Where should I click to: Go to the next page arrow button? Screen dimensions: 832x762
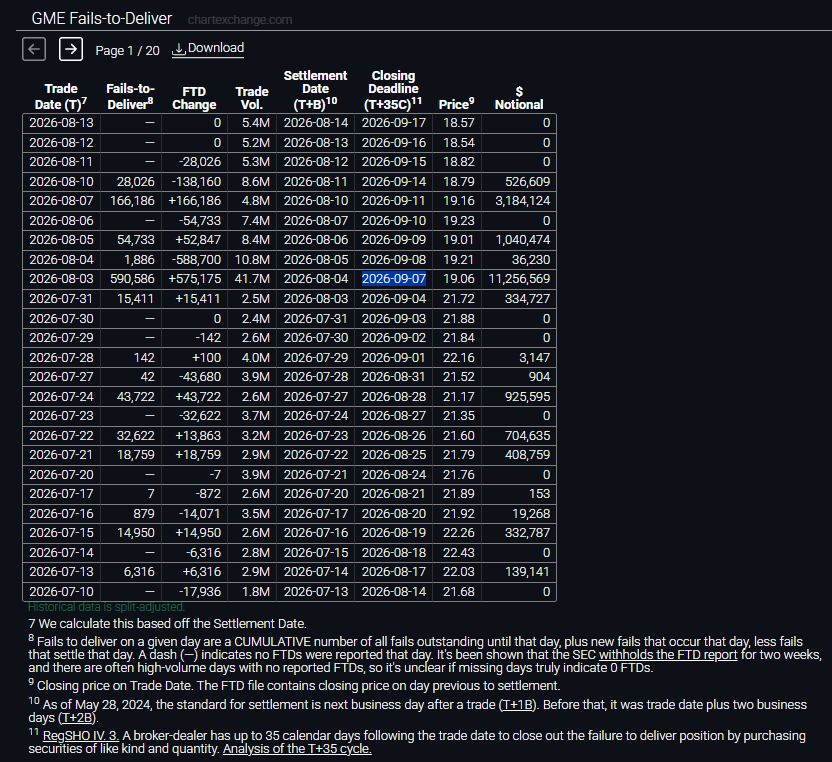click(x=71, y=49)
